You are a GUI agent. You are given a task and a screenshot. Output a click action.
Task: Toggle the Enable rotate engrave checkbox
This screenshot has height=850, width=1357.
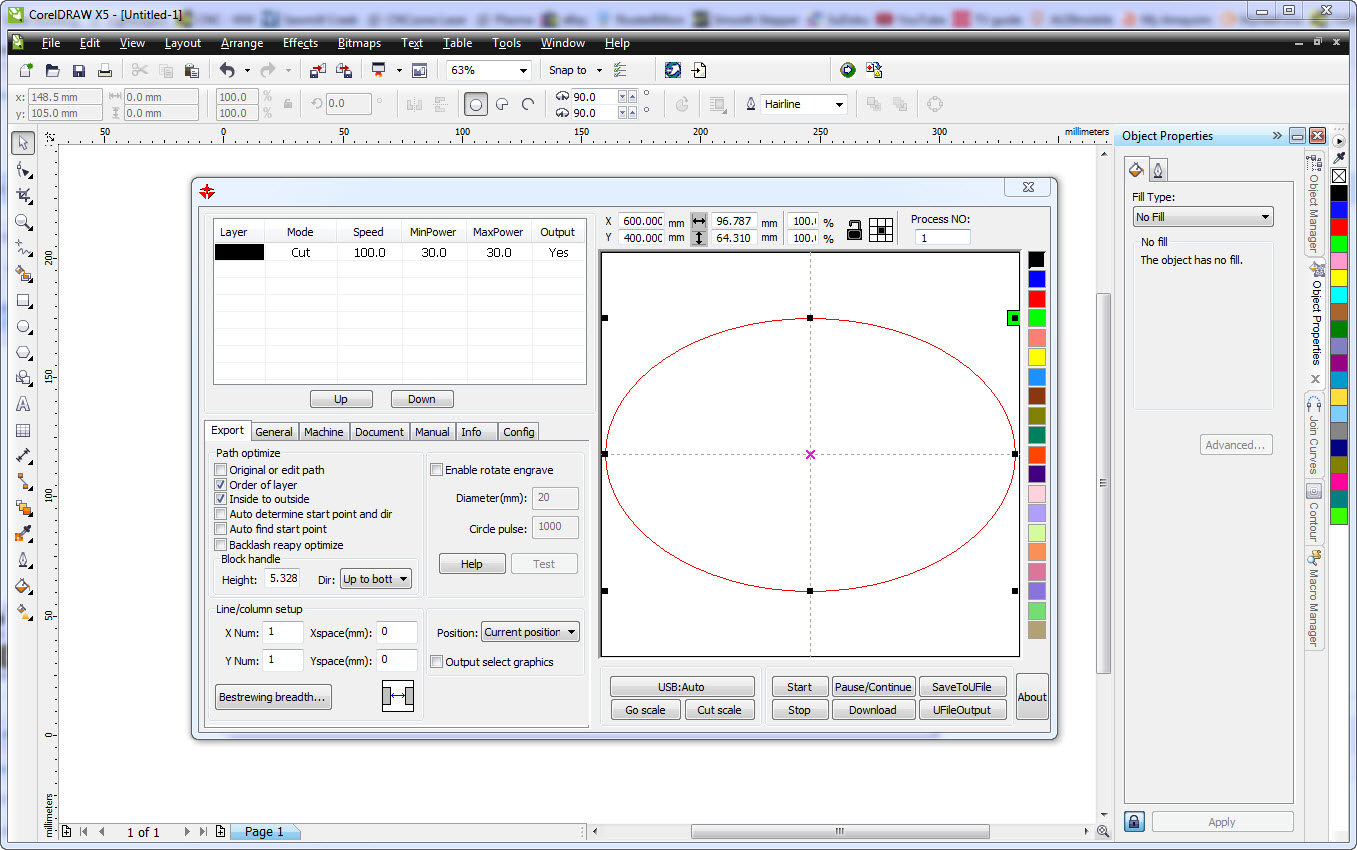click(436, 470)
